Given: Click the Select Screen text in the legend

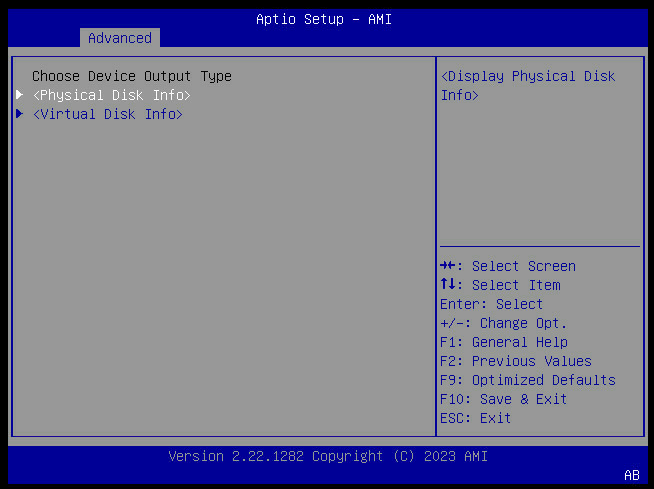Looking at the screenshot, I should click(523, 266).
